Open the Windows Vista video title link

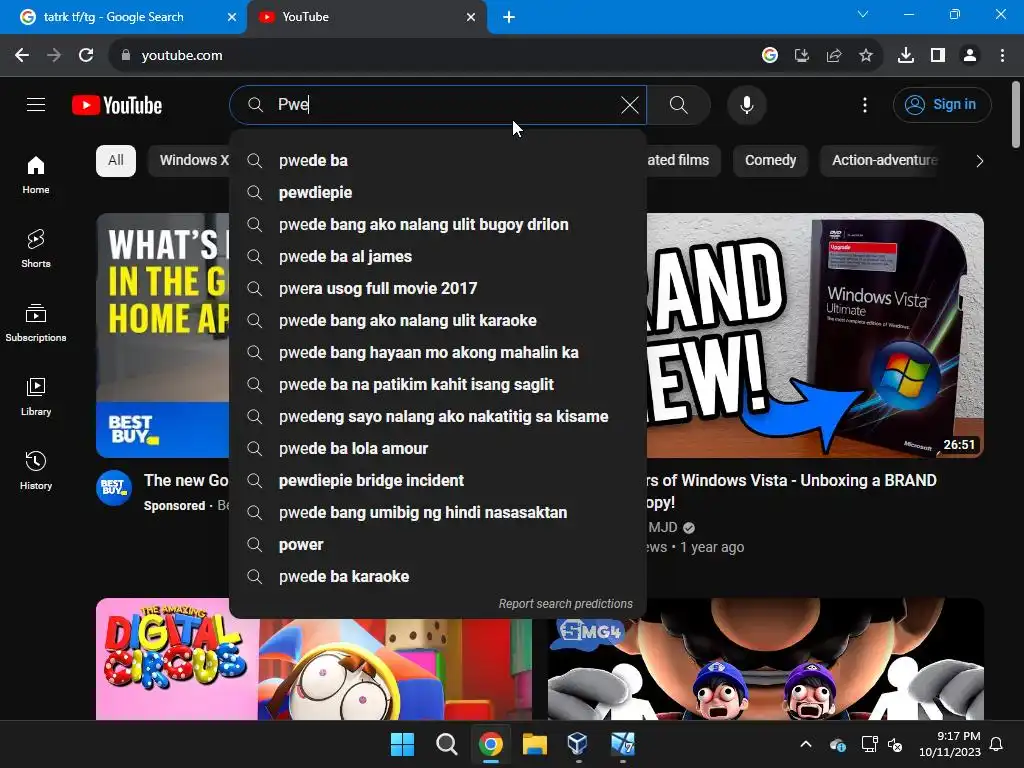tap(792, 491)
